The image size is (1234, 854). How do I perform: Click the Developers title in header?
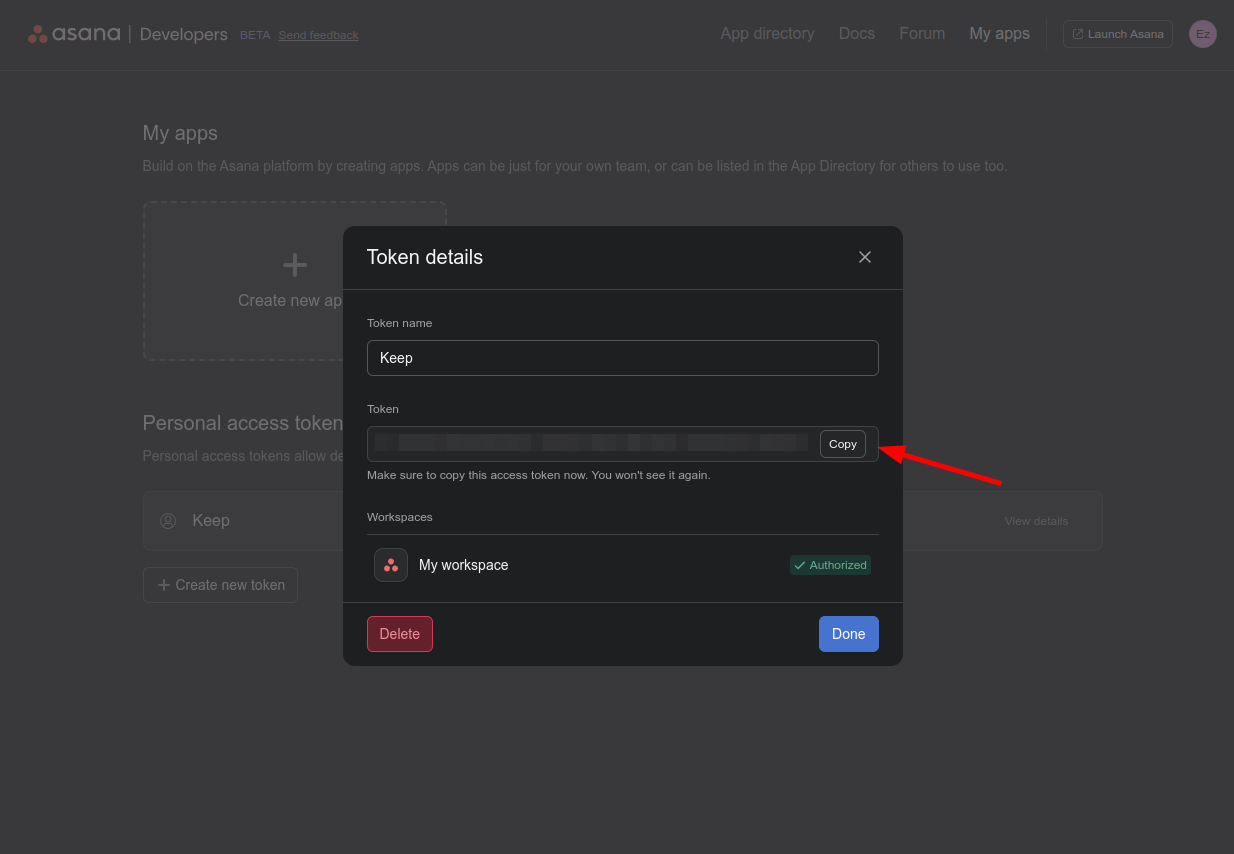coord(184,34)
